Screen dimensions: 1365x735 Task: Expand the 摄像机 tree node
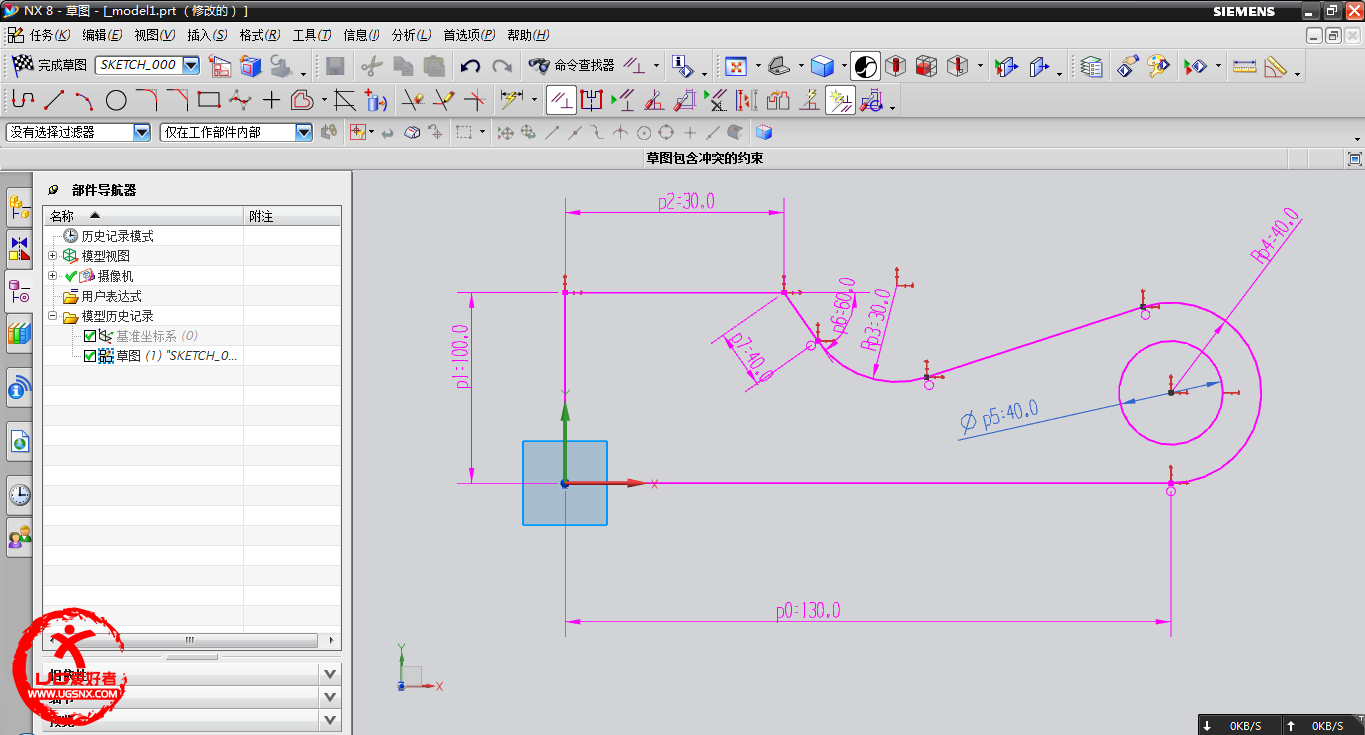tap(53, 276)
